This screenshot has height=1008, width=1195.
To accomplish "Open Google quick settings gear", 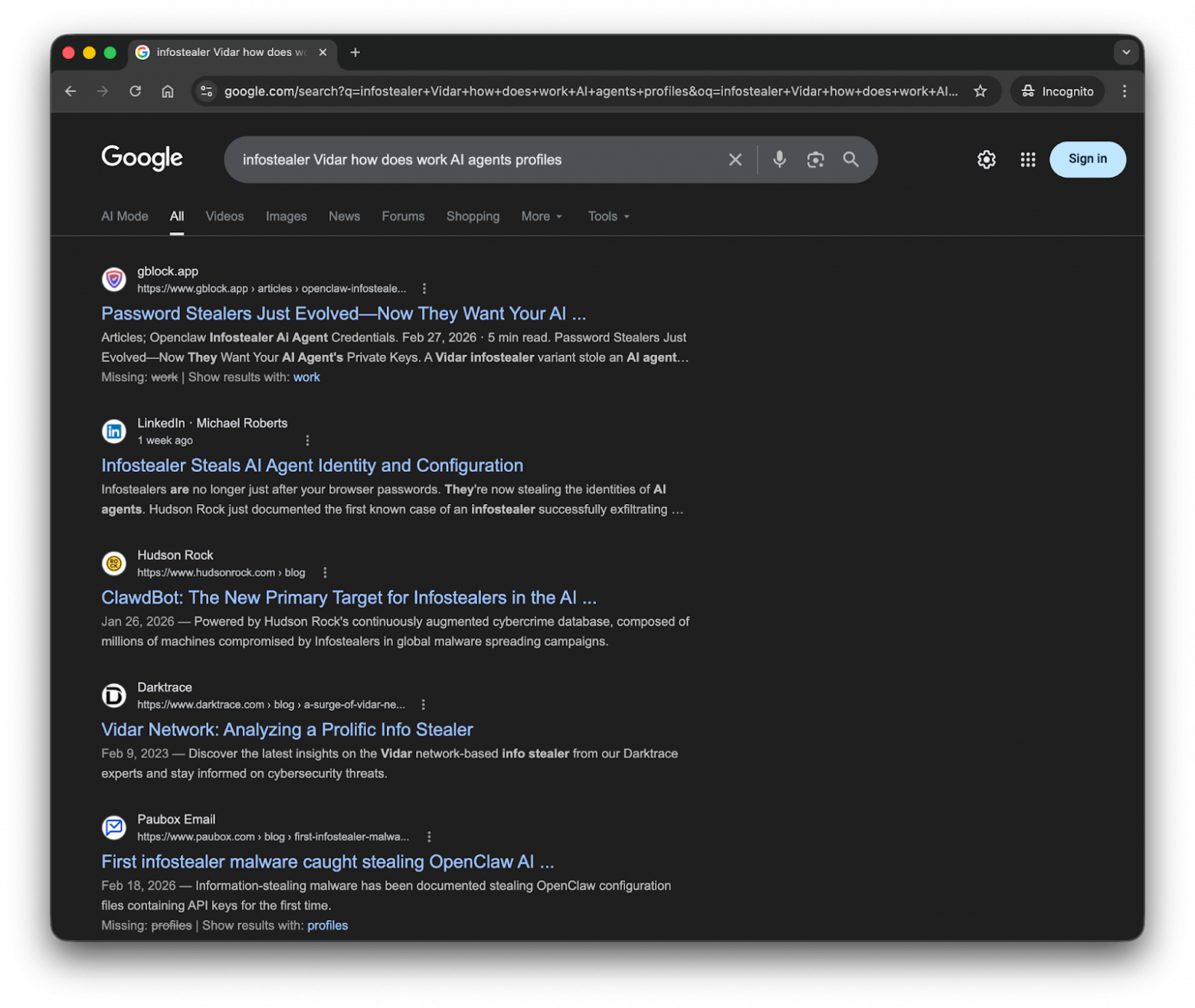I will tap(987, 159).
